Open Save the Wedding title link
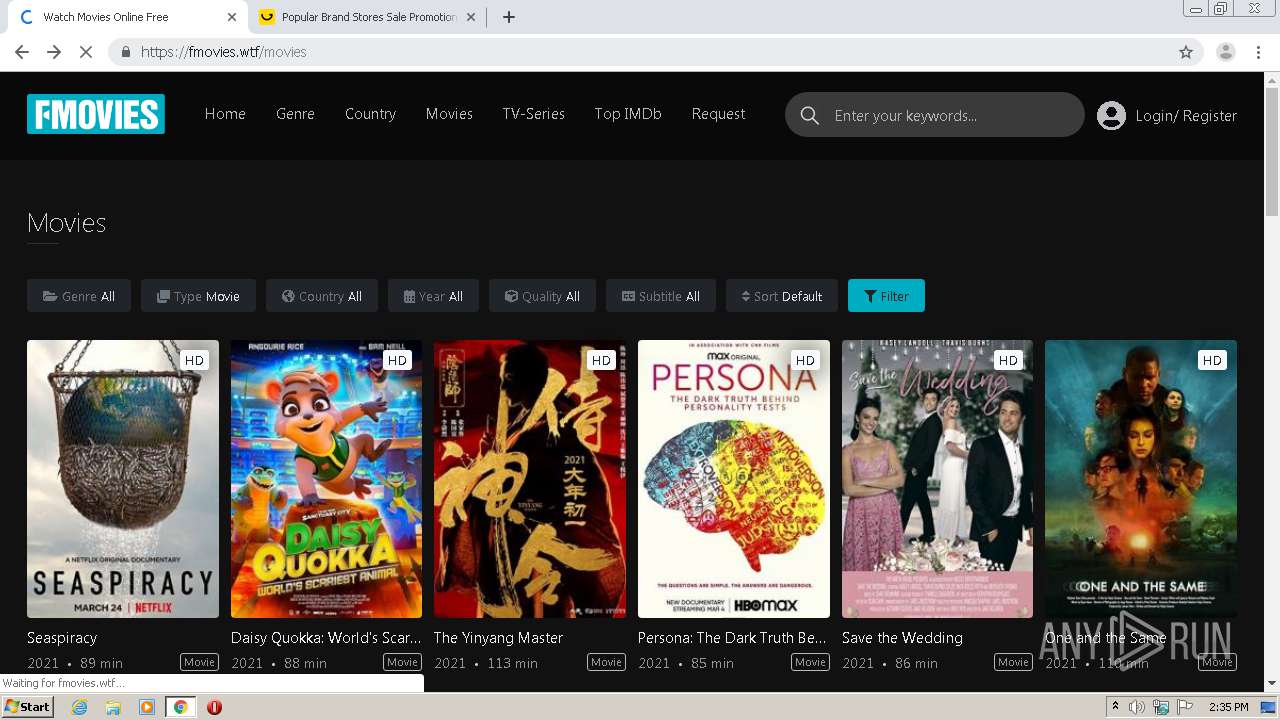Image resolution: width=1280 pixels, height=720 pixels. (x=902, y=638)
